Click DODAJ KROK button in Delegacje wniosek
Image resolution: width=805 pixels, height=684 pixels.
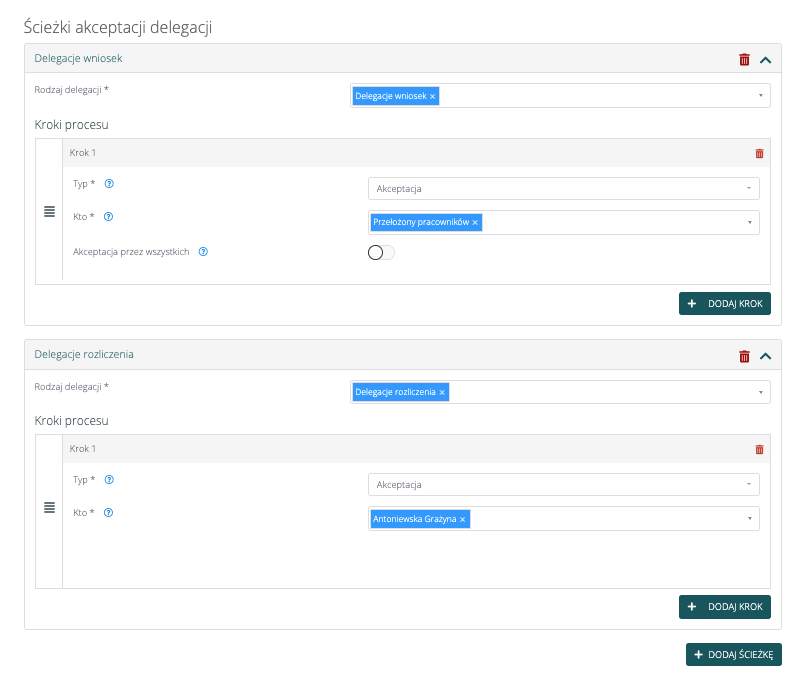(725, 304)
